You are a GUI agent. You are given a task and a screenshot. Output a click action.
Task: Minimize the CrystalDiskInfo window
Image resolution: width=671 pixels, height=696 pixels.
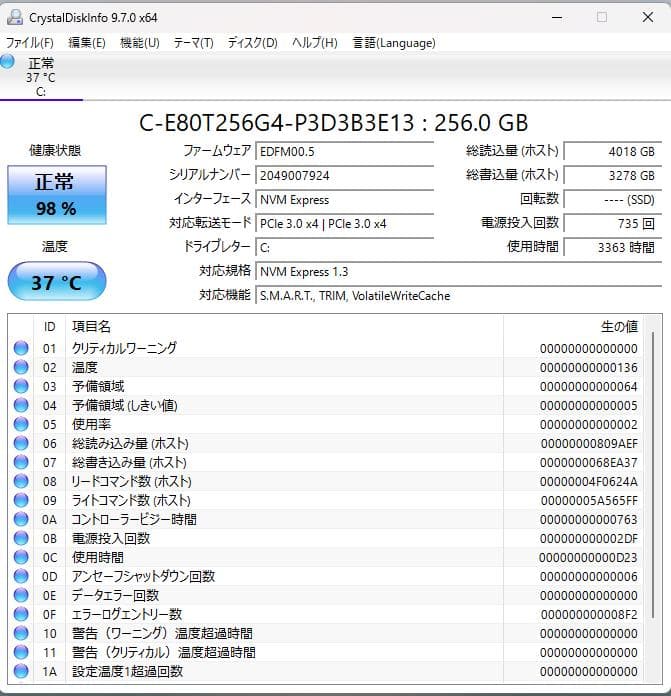pos(557,17)
